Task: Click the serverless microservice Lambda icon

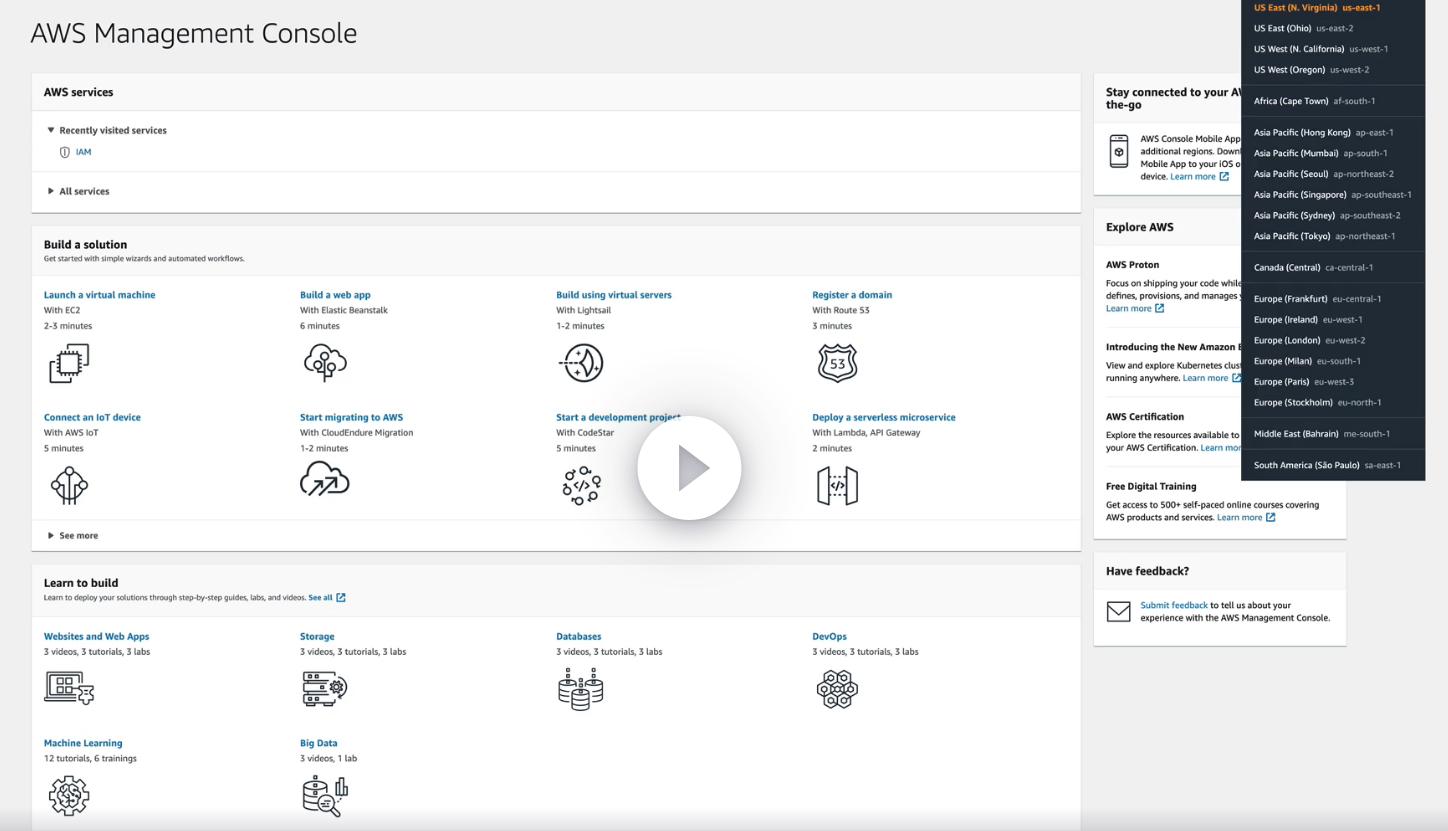Action: [x=837, y=486]
